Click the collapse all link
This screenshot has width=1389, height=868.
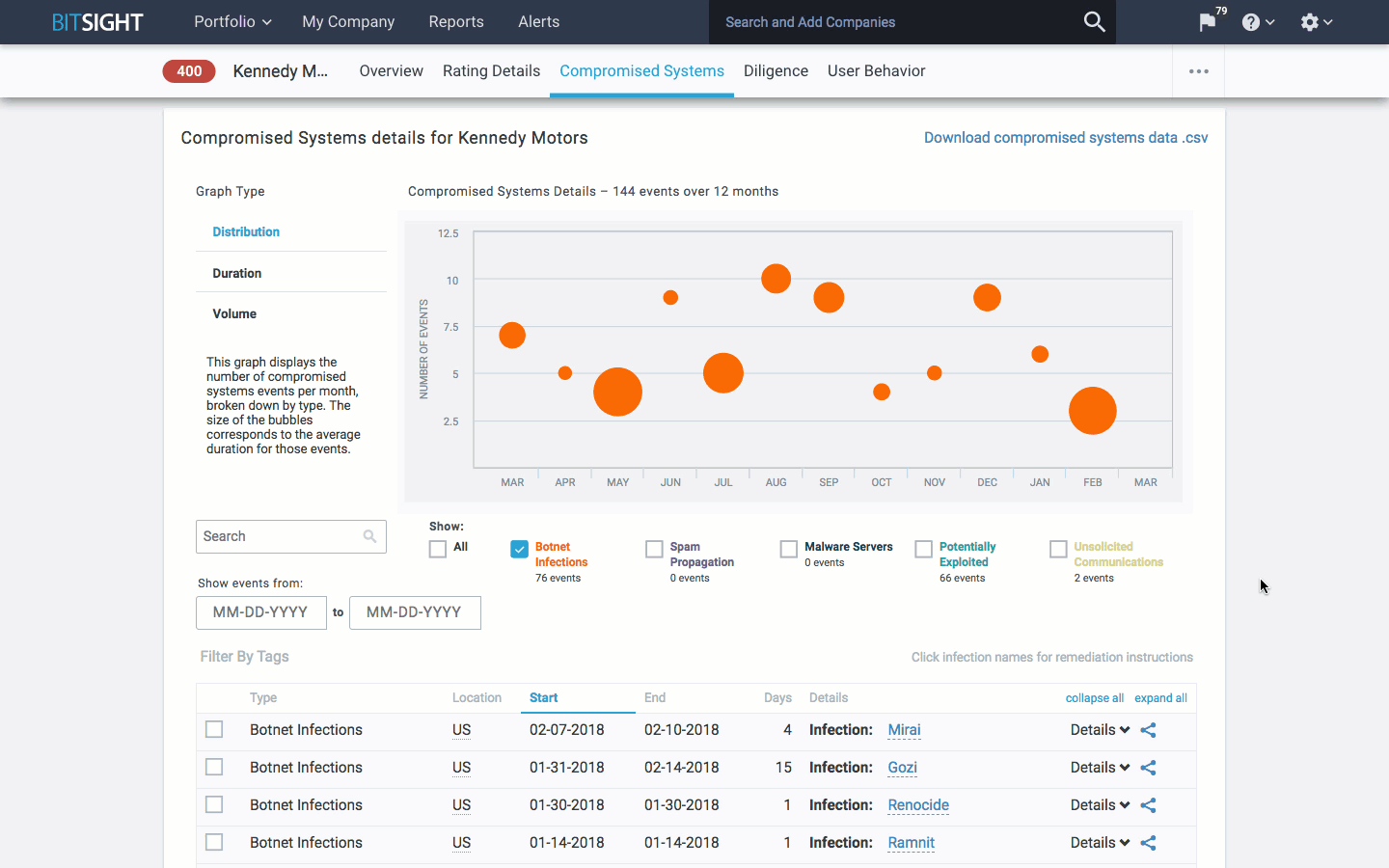pos(1095,698)
